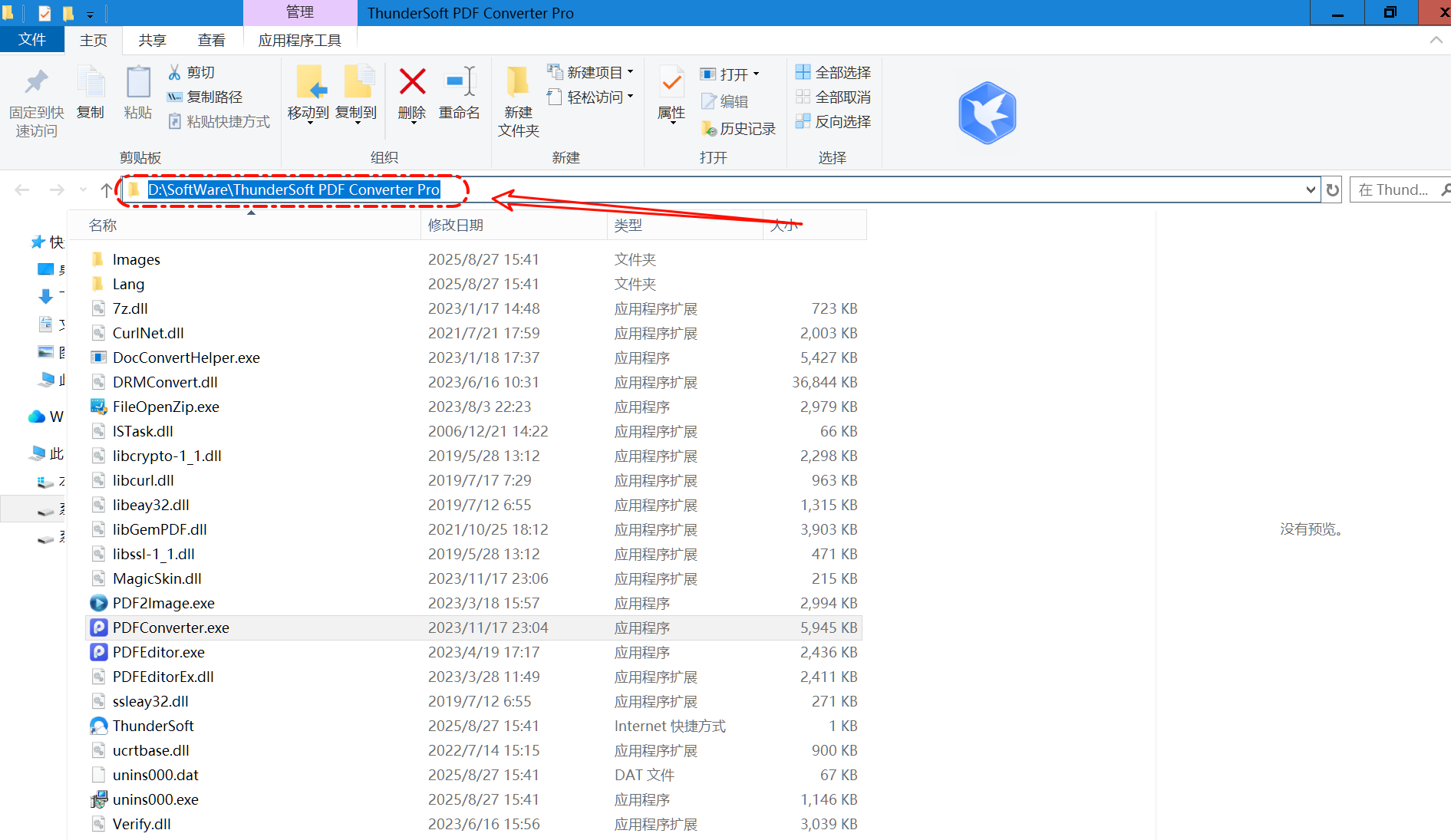
Task: Select the Lang folder
Action: click(473, 284)
